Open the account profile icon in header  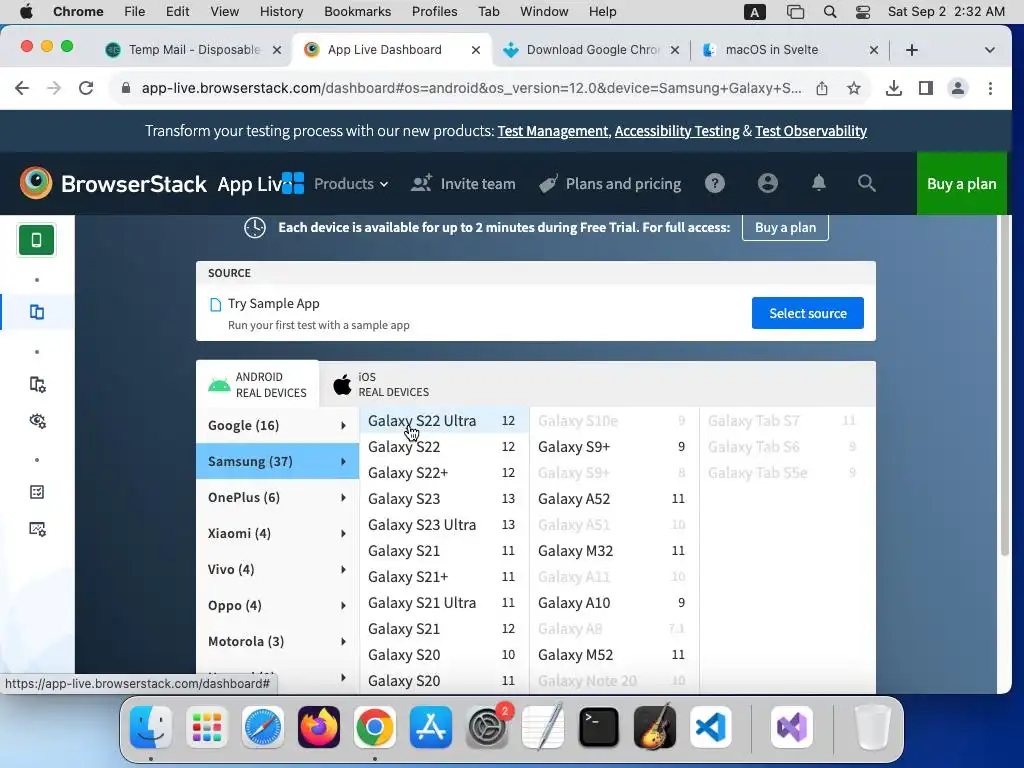point(767,184)
